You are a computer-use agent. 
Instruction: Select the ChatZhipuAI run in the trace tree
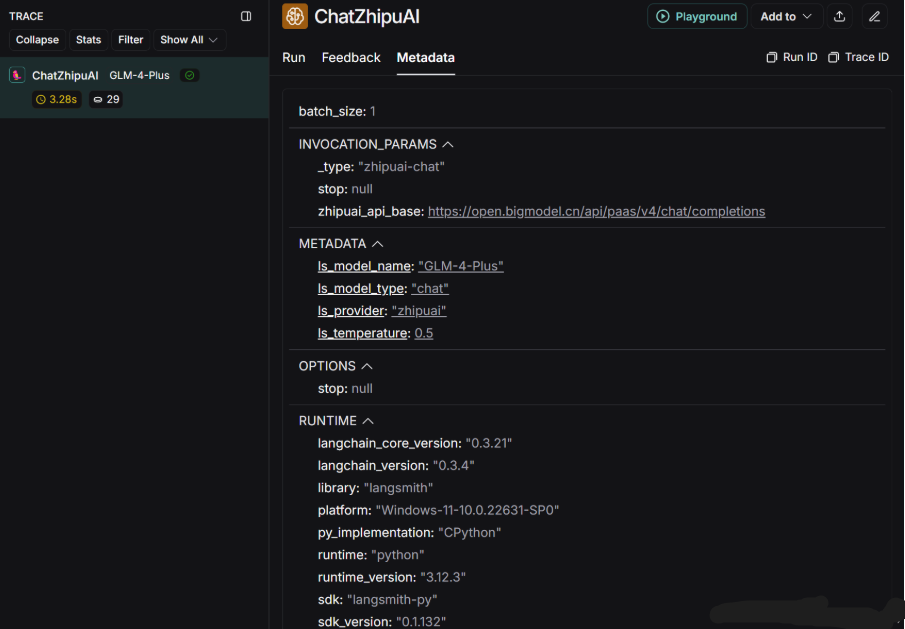tap(134, 88)
